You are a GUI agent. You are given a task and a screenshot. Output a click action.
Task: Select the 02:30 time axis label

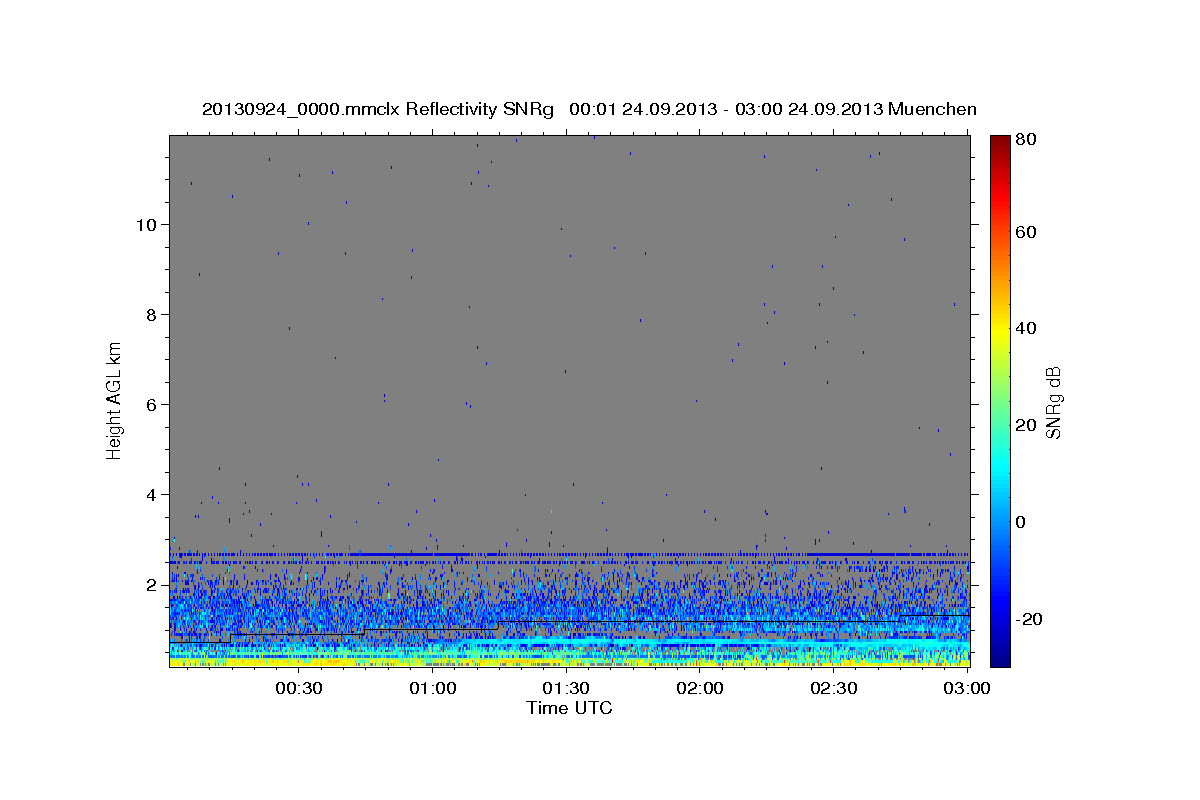point(833,688)
